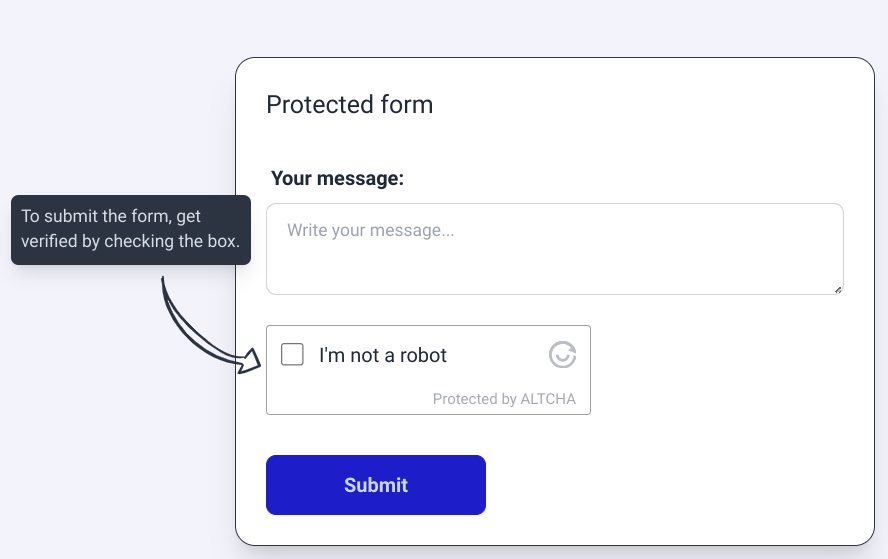Click the "Protected form" heading

pyautogui.click(x=349, y=105)
